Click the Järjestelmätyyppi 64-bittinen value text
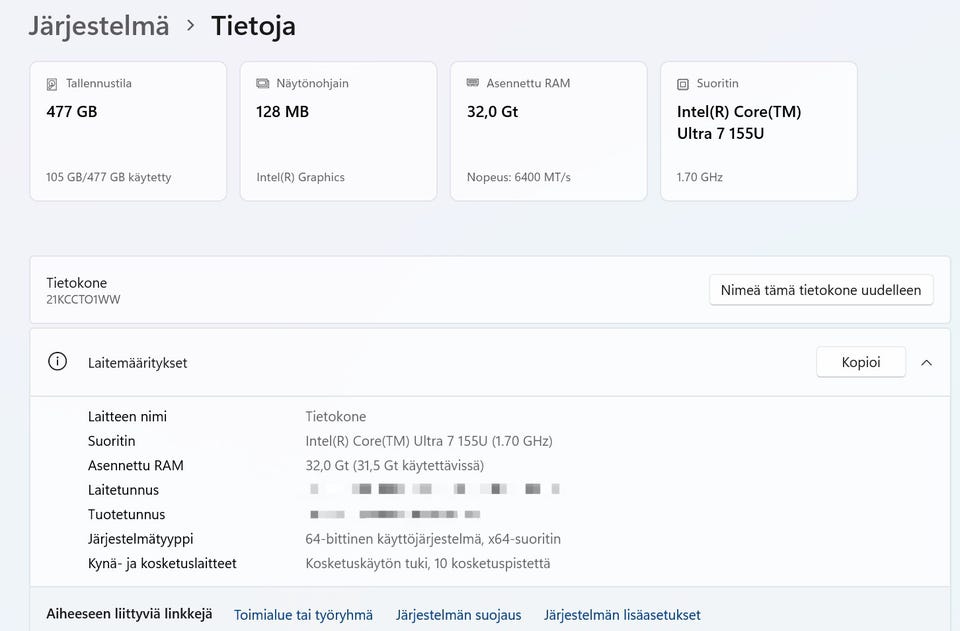The height and width of the screenshot is (631, 960). (x=432, y=539)
